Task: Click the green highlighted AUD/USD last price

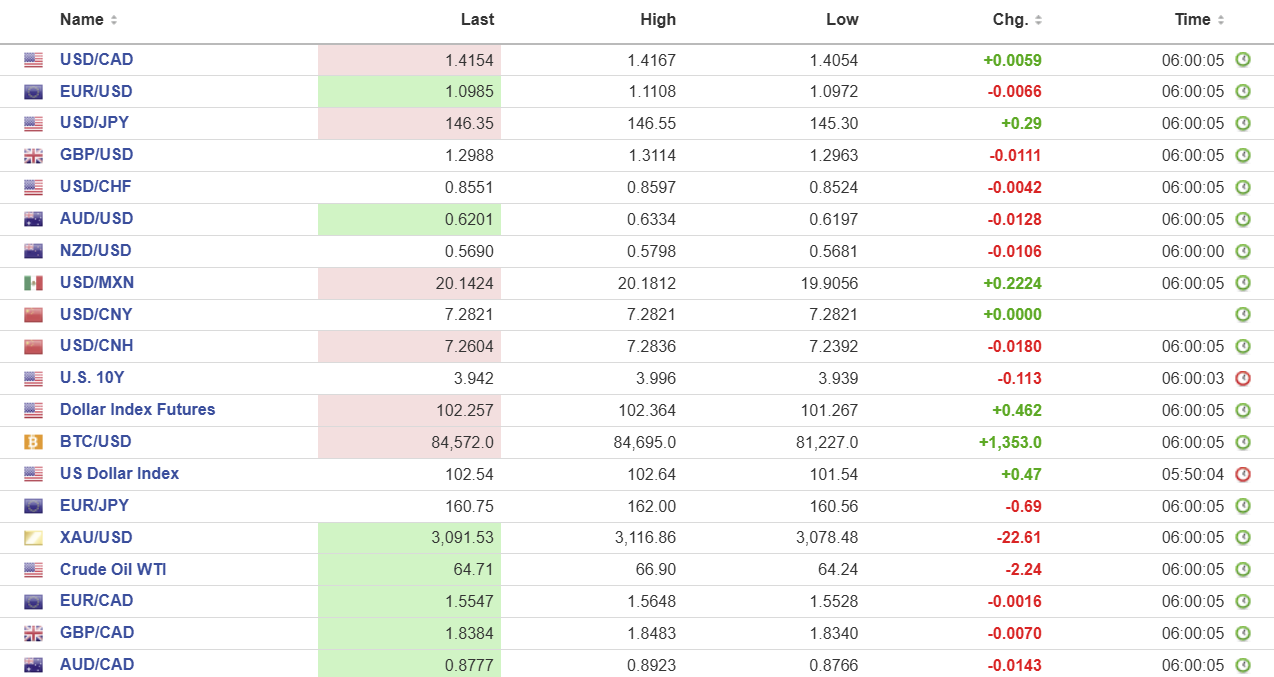Action: coord(469,219)
